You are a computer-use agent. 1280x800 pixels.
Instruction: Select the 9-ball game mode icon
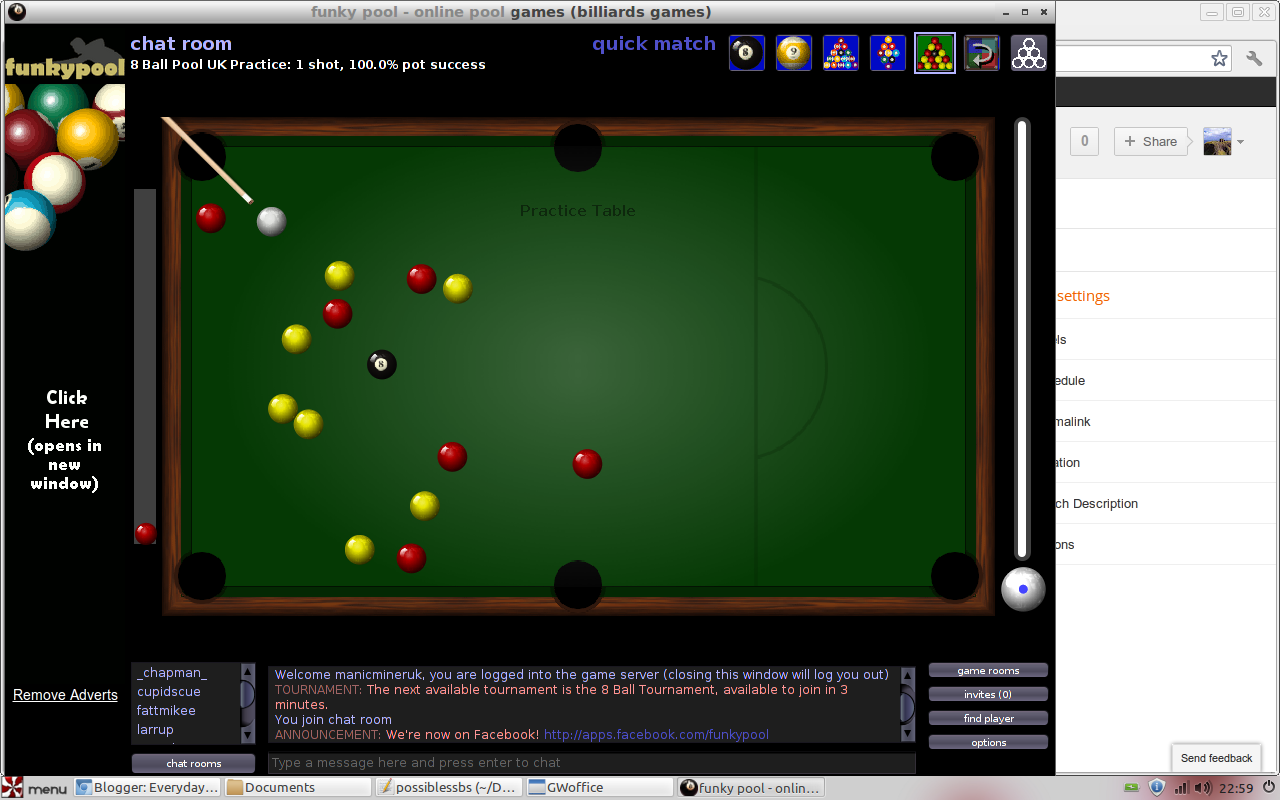tap(794, 53)
